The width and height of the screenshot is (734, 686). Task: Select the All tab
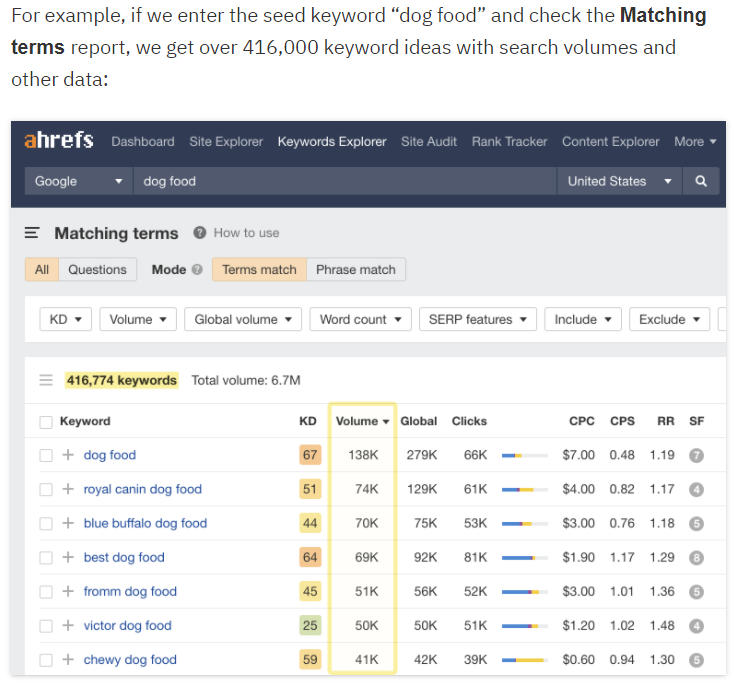tap(42, 269)
